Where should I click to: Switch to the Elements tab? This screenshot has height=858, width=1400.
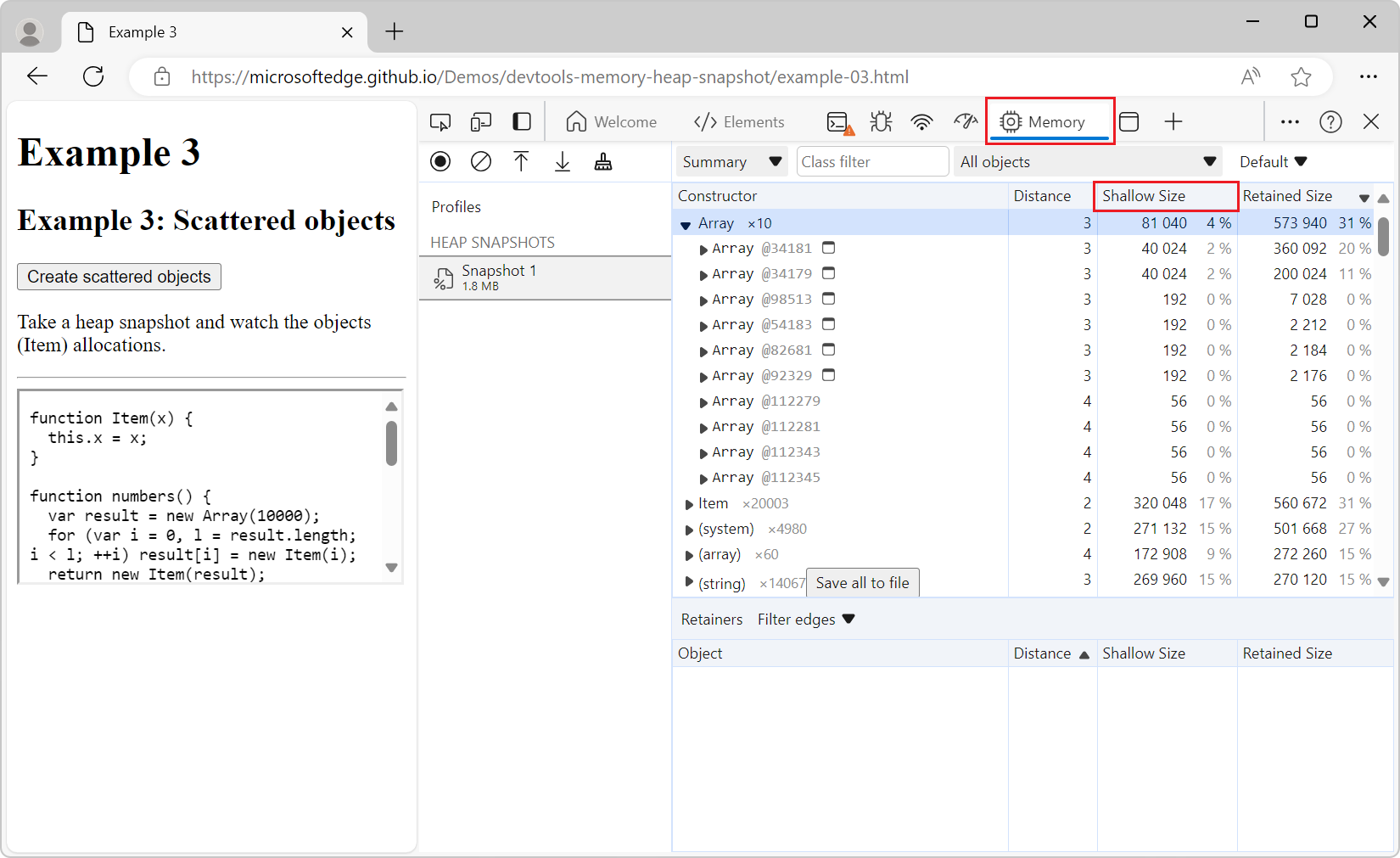(739, 121)
